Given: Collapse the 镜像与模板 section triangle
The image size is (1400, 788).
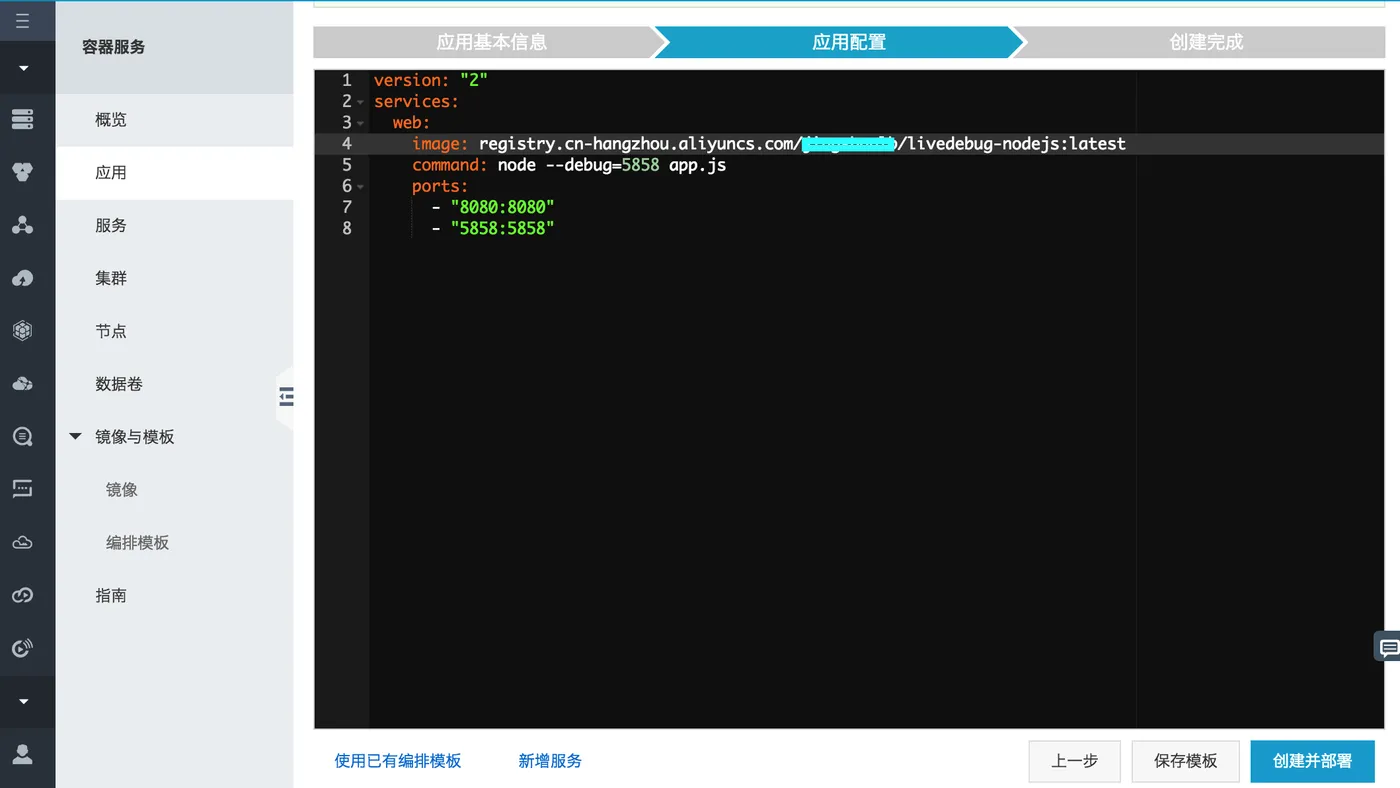Looking at the screenshot, I should 74,435.
